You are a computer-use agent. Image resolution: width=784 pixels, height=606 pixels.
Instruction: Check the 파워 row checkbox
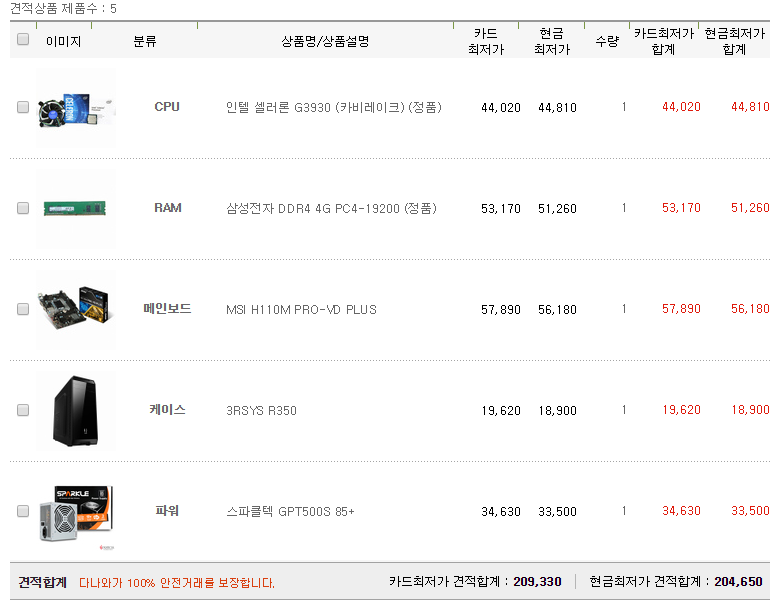tap(23, 511)
